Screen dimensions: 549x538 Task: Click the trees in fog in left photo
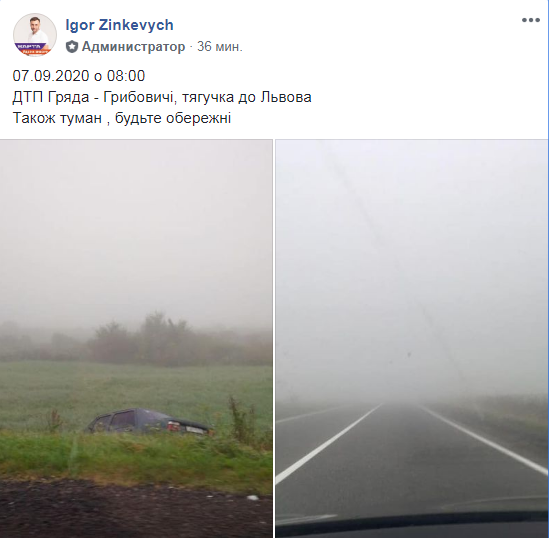(x=140, y=340)
